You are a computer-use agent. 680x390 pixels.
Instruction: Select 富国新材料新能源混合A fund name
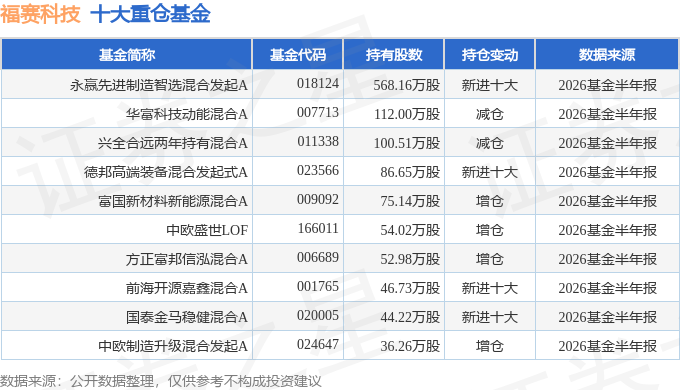(x=173, y=201)
